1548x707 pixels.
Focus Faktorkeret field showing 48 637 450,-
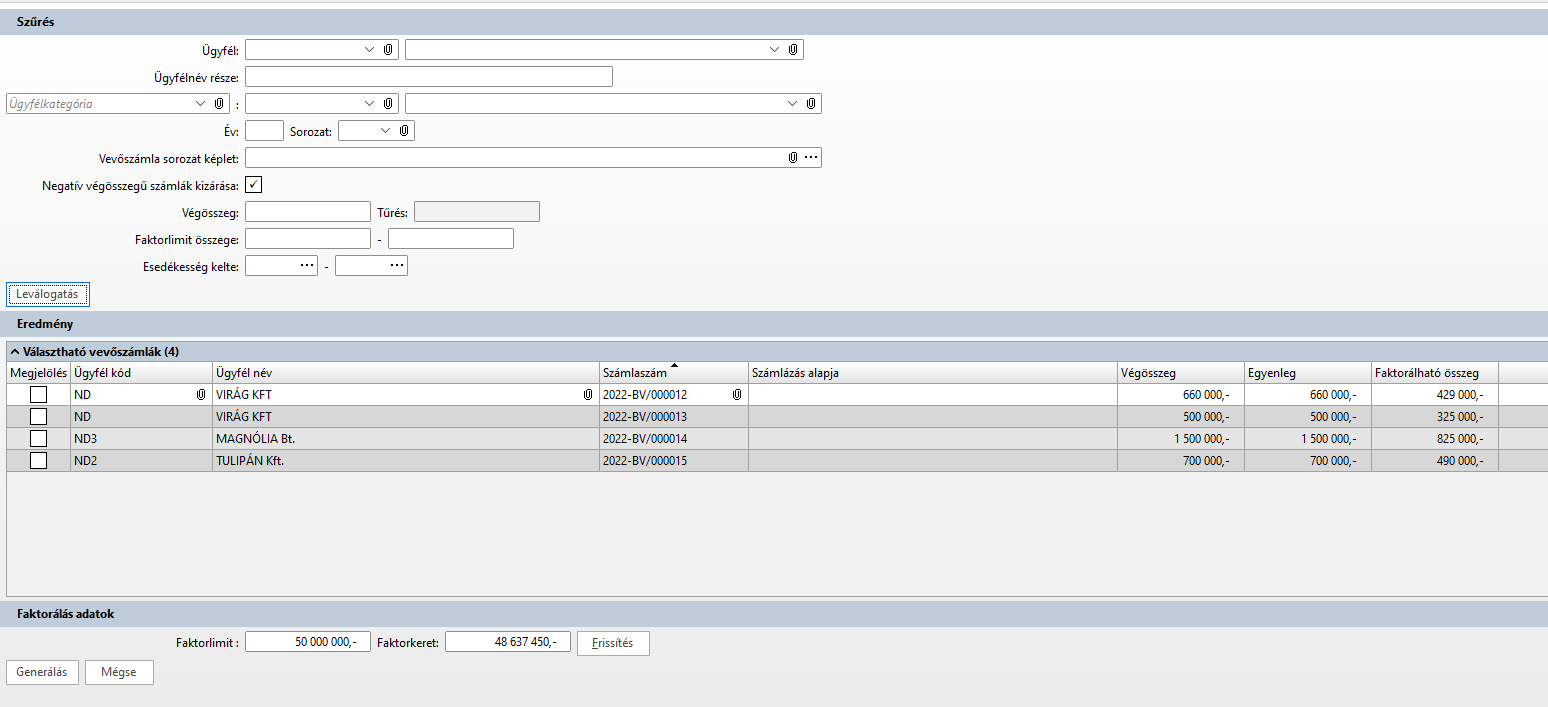pos(508,642)
